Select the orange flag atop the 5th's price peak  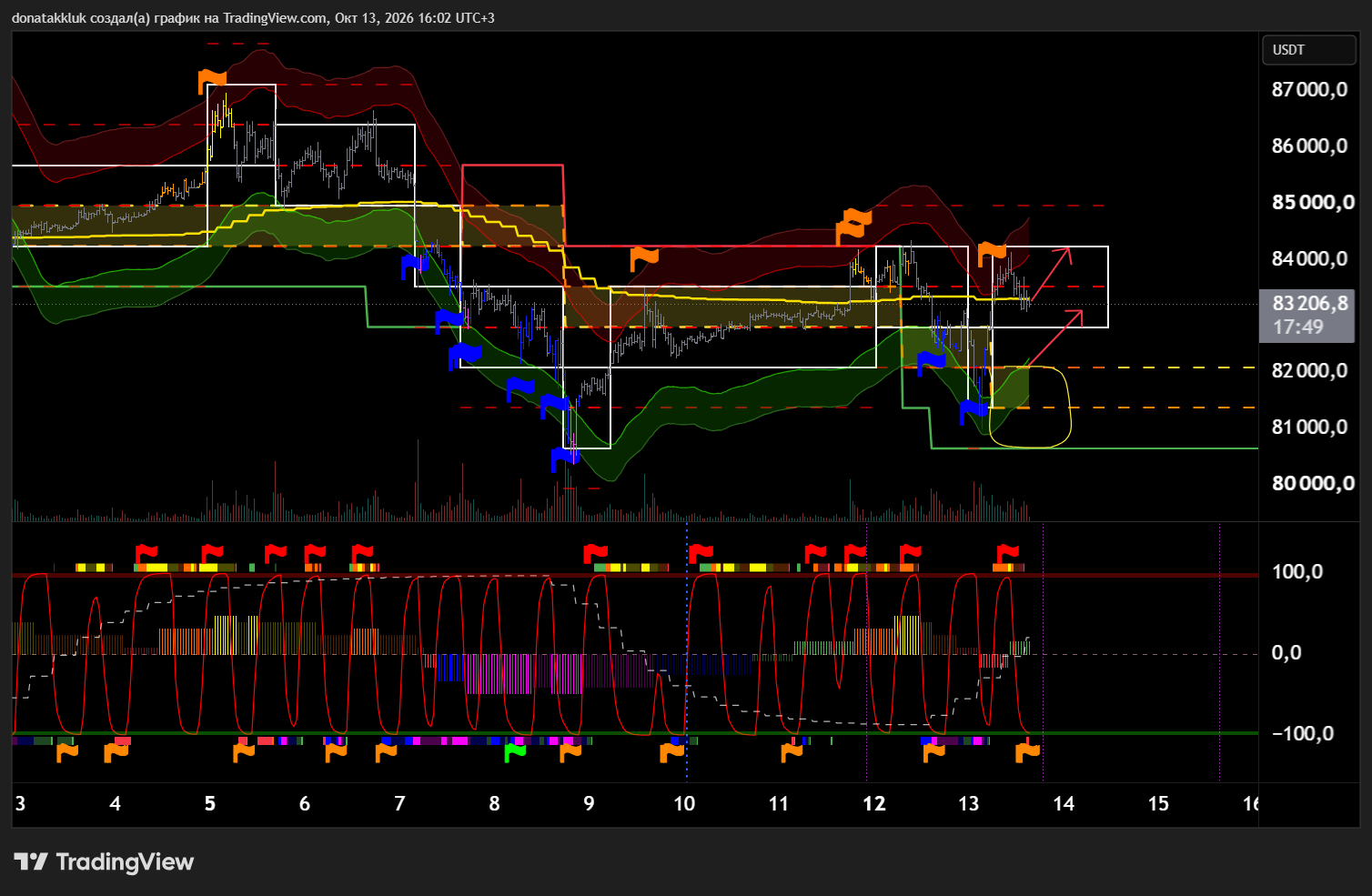point(212,81)
